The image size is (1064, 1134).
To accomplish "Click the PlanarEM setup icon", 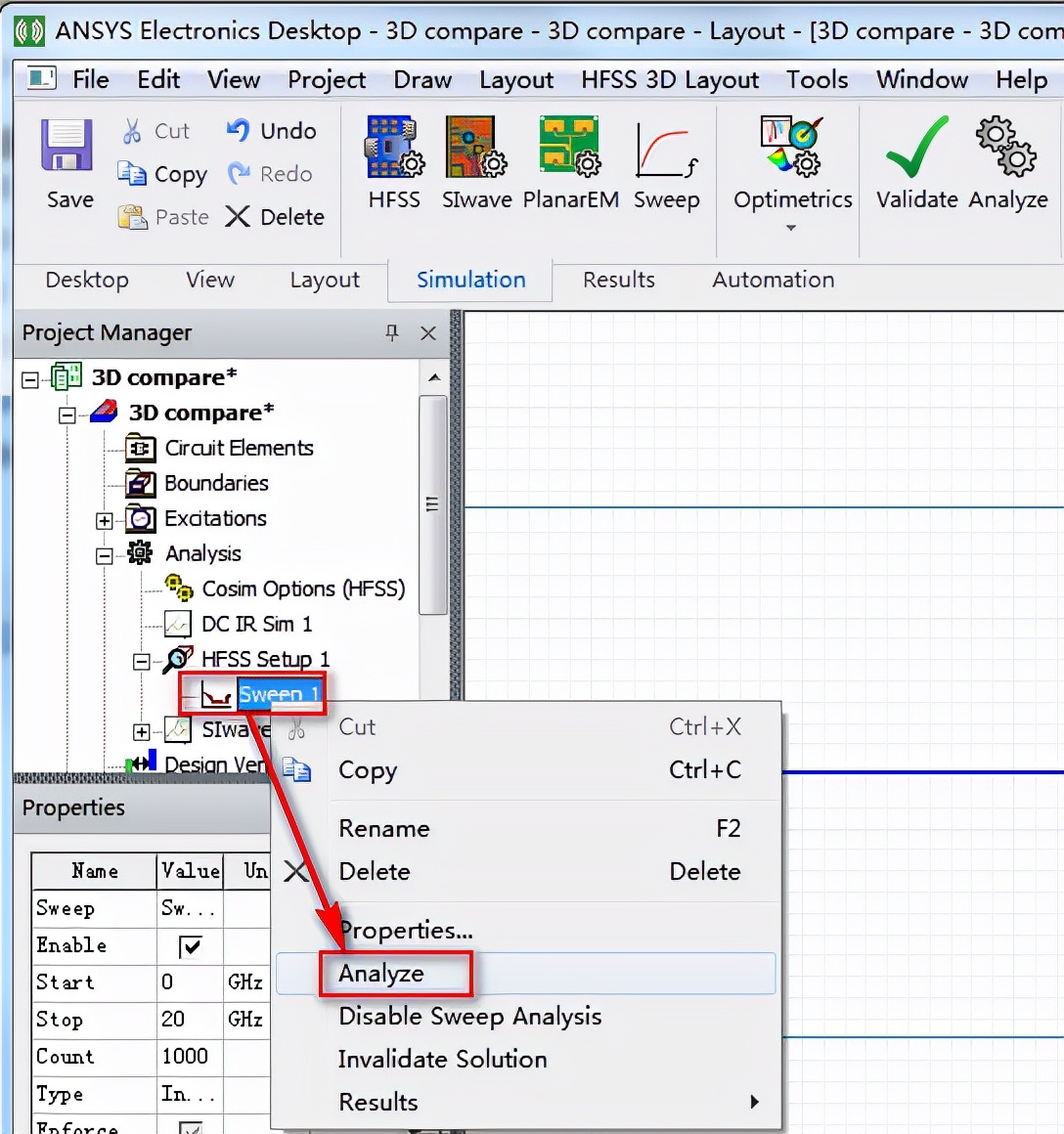I will 570,149.
